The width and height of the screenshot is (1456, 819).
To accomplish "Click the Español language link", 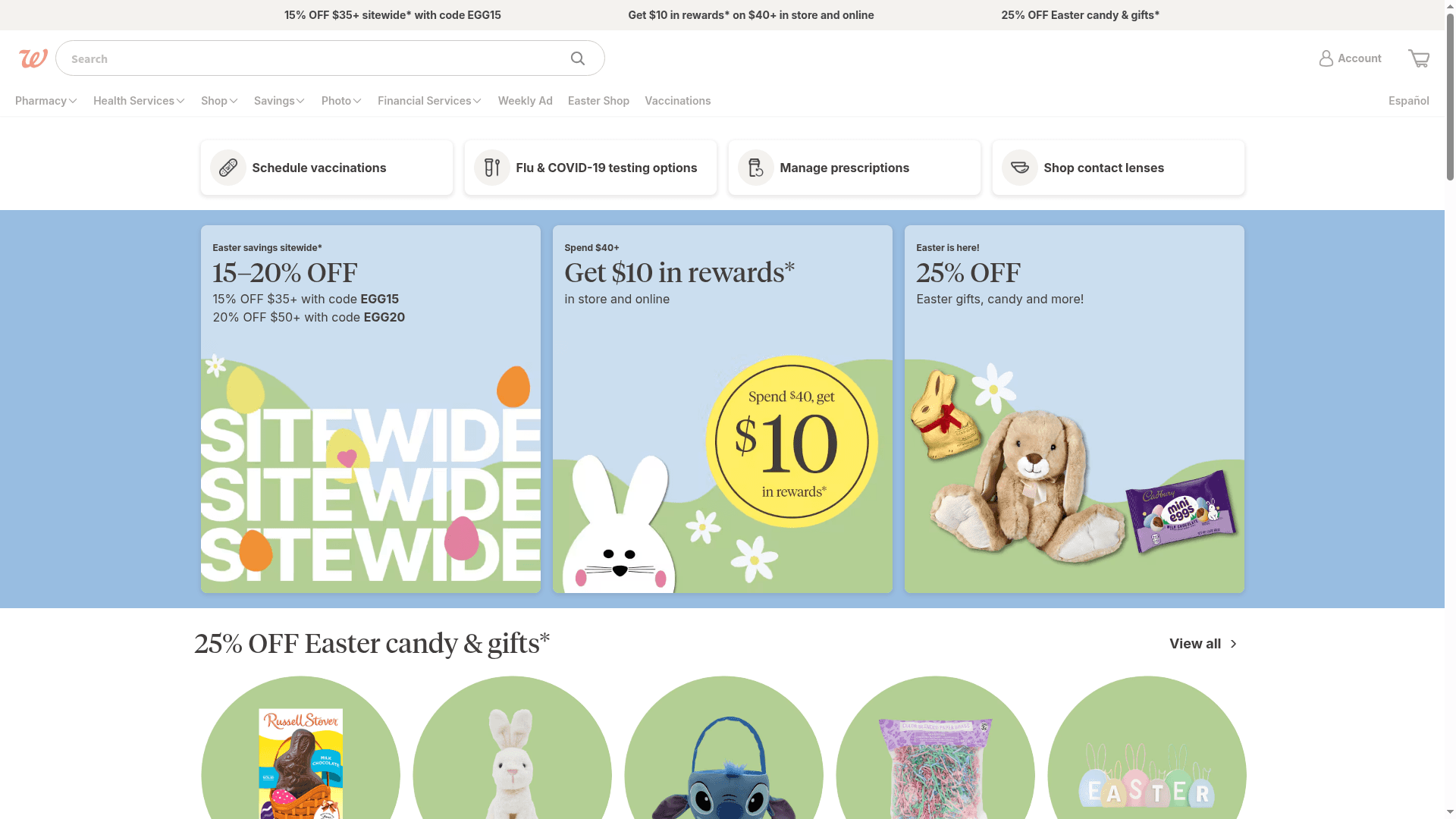I will point(1408,101).
